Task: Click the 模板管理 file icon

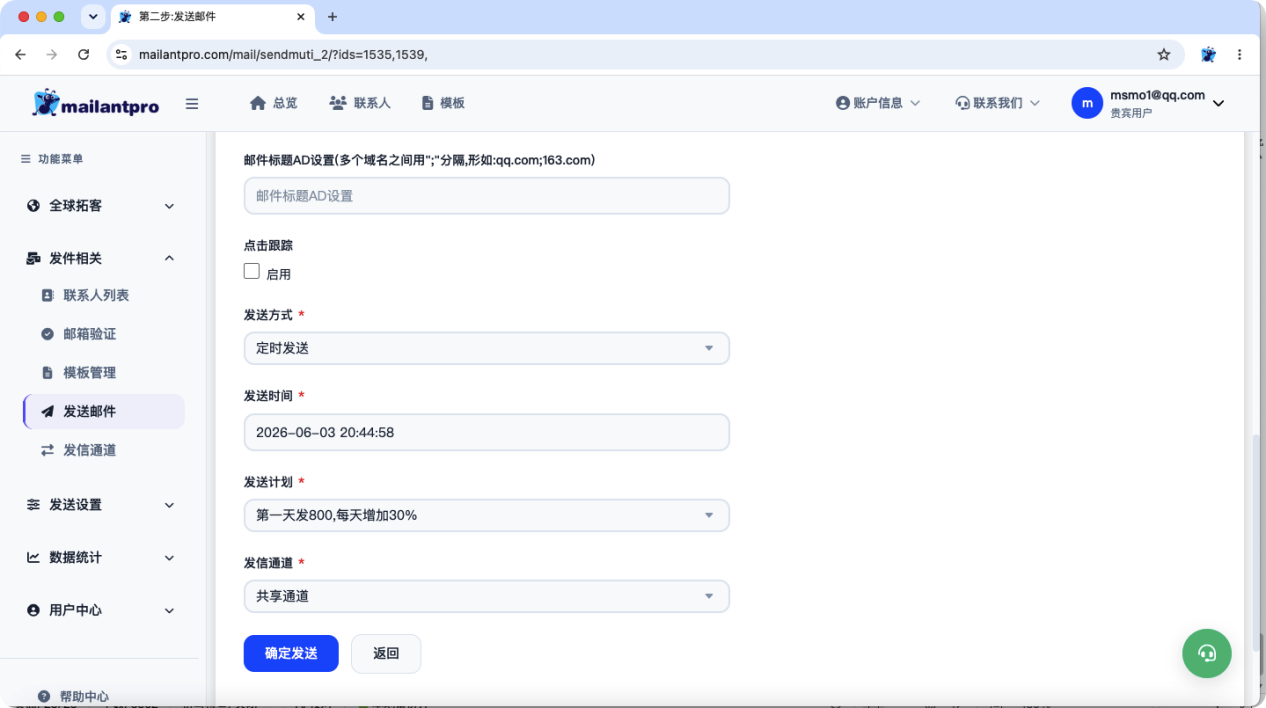Action: point(47,373)
